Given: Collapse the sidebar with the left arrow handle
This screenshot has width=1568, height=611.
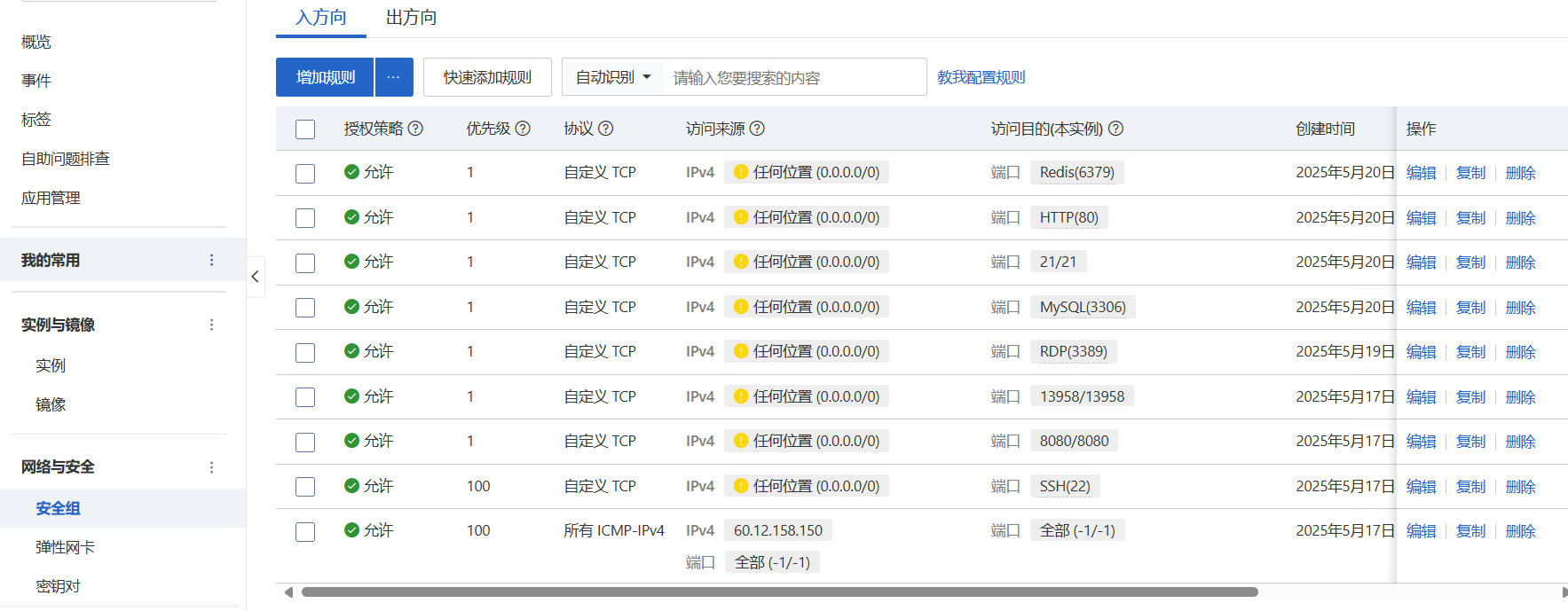Looking at the screenshot, I should pyautogui.click(x=256, y=277).
